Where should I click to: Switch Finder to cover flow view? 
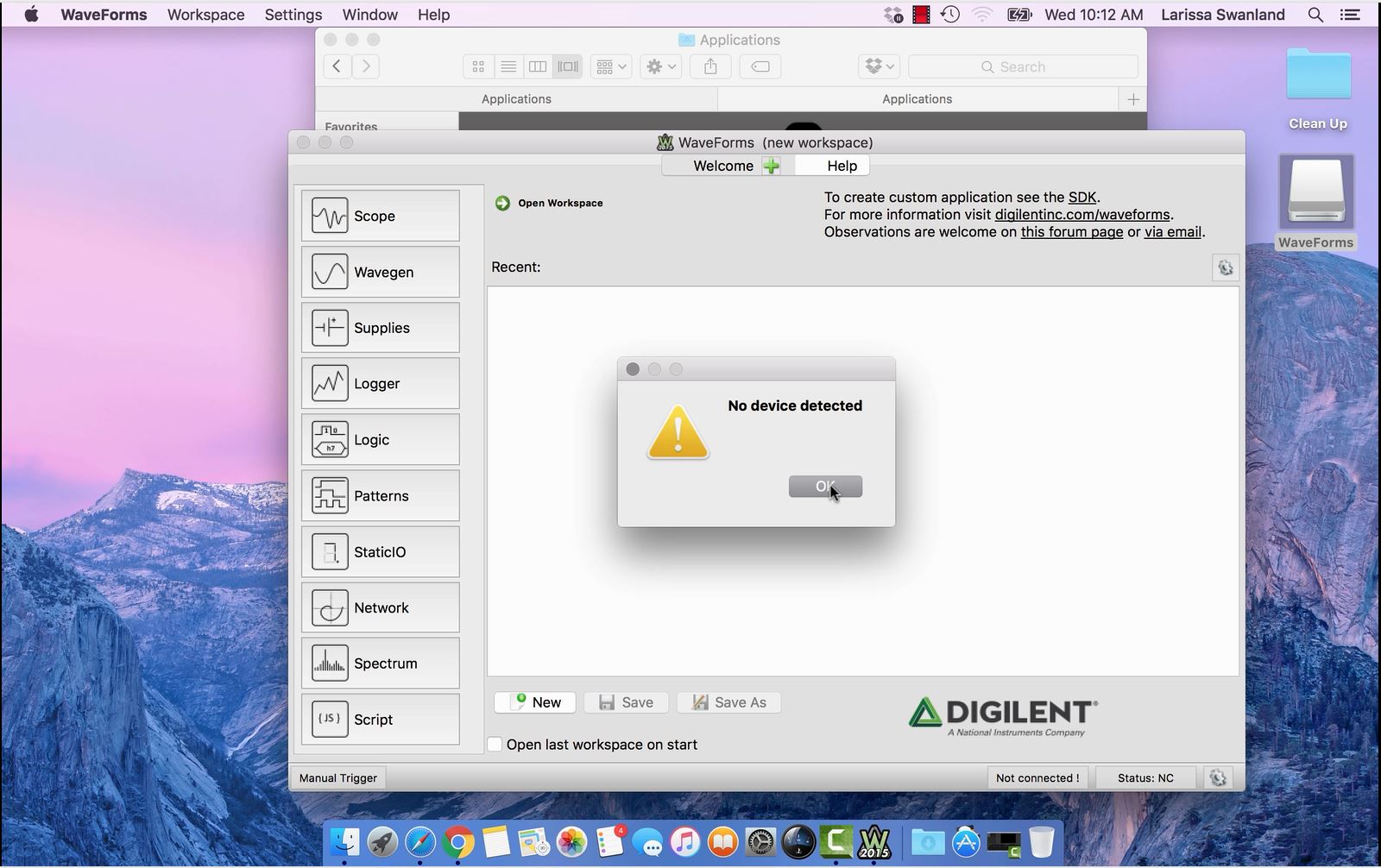[568, 66]
